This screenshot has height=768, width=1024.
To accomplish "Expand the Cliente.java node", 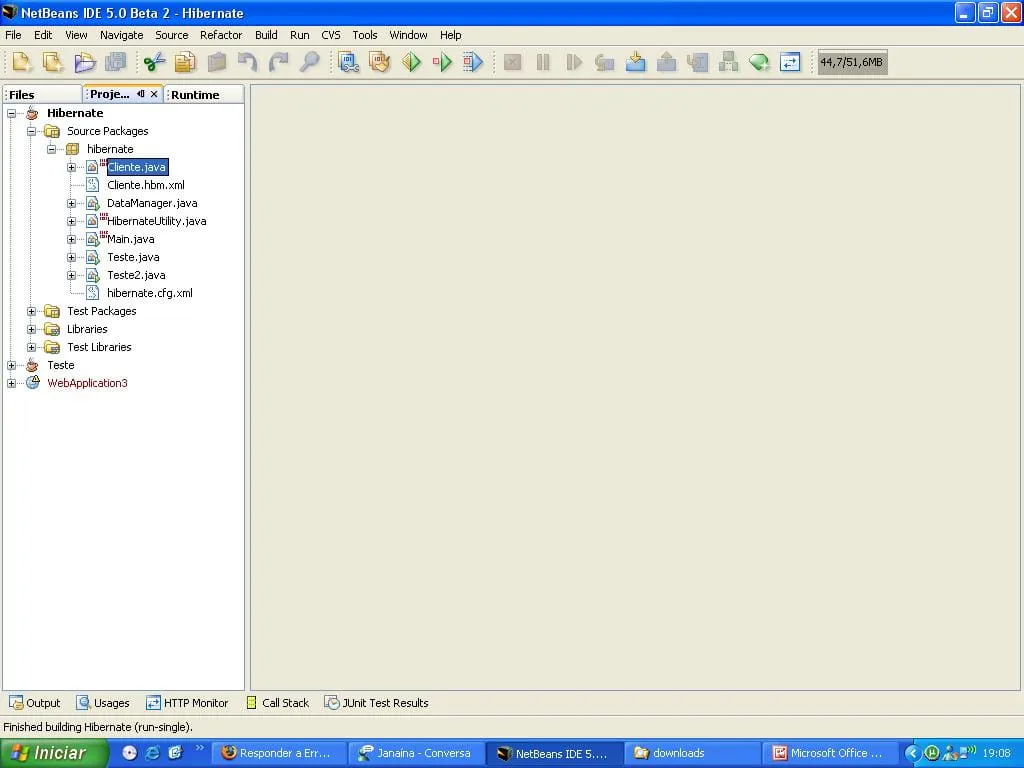I will point(72,167).
